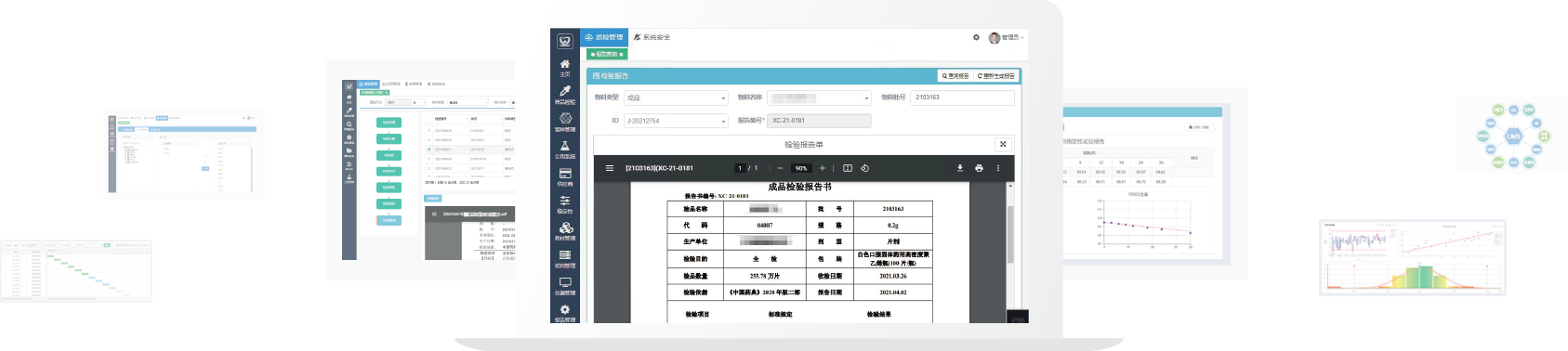Viewport: 1568px width, 351px height.
Task: Click the 255.78 万片 quantity cell
Action: [x=765, y=276]
